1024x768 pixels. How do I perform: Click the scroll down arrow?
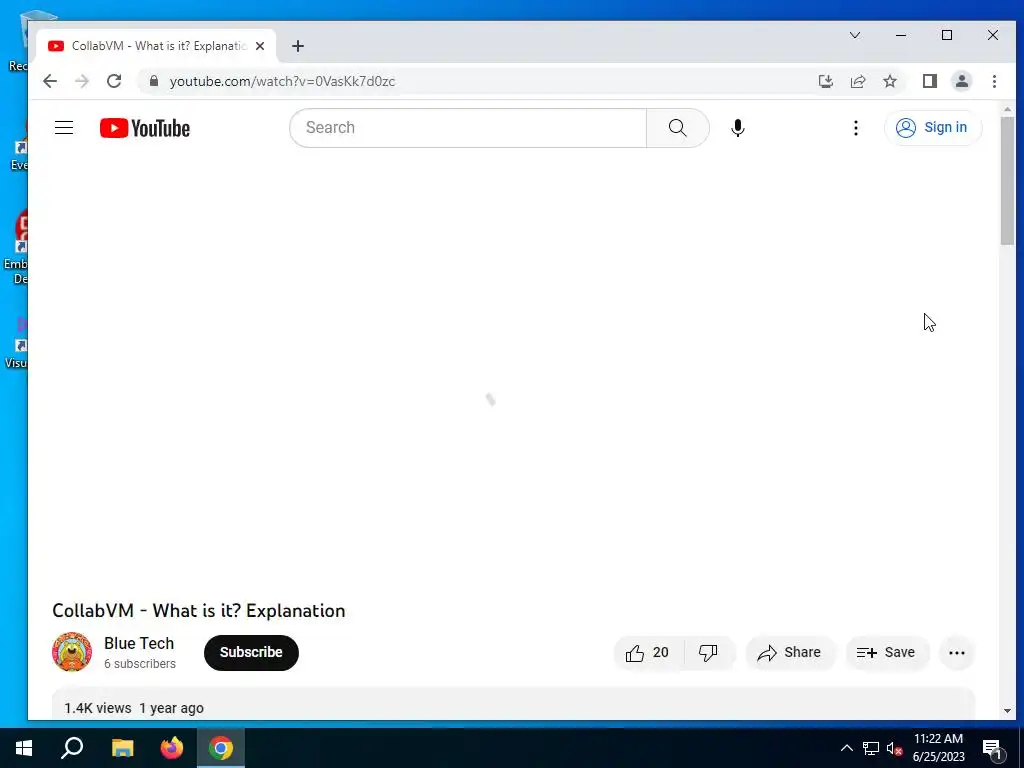pos(1007,711)
